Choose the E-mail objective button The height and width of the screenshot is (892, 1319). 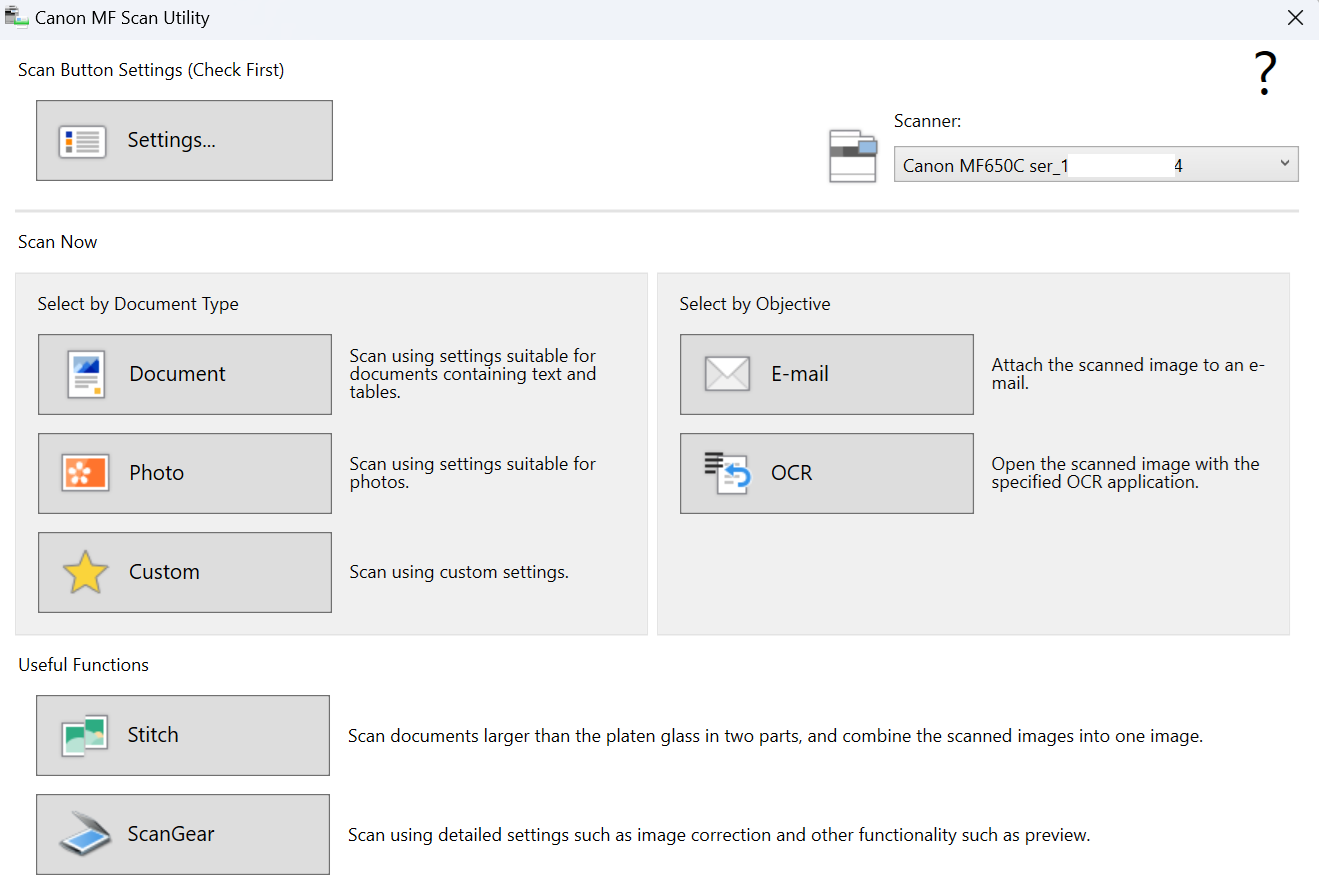[x=826, y=374]
